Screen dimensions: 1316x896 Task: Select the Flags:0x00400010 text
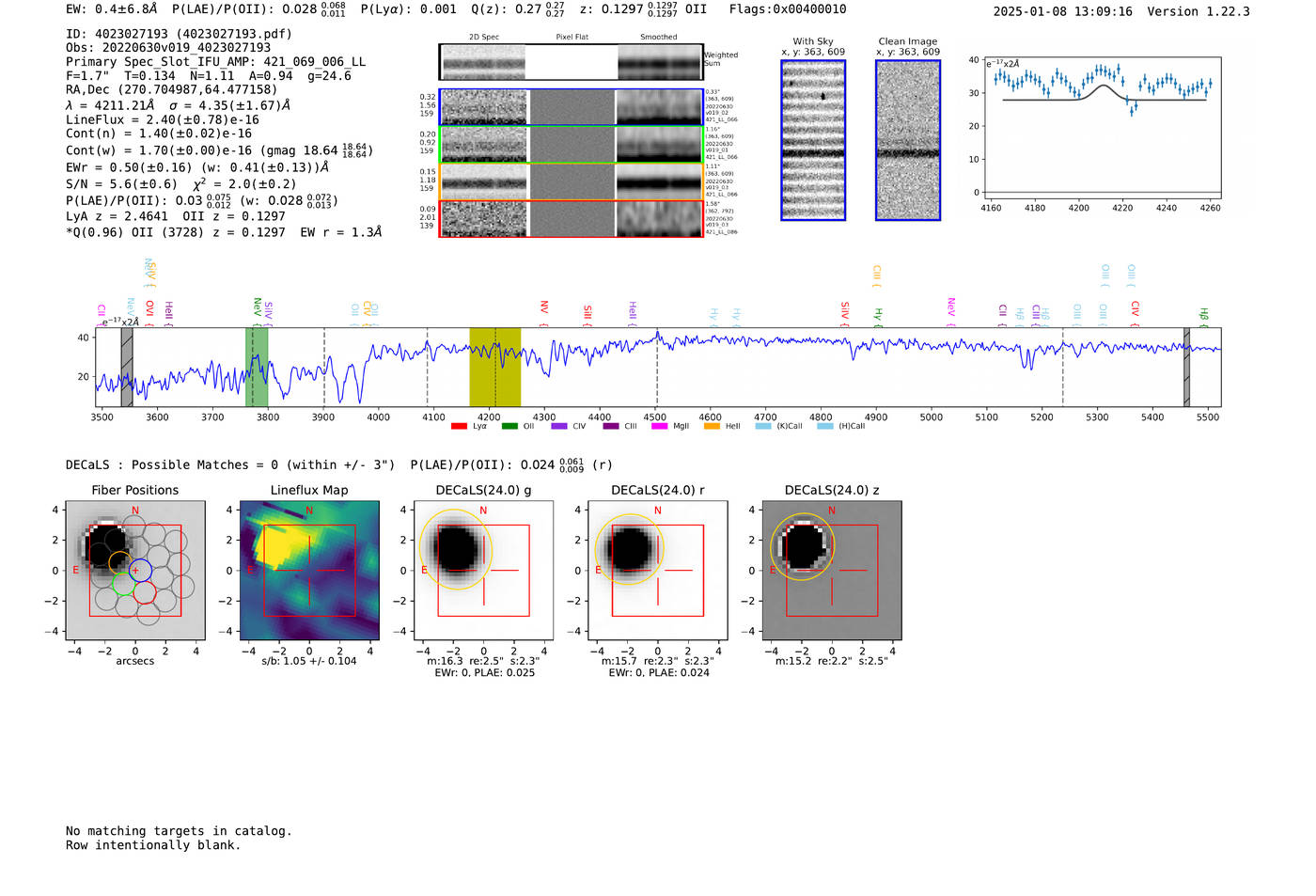pyautogui.click(x=788, y=9)
